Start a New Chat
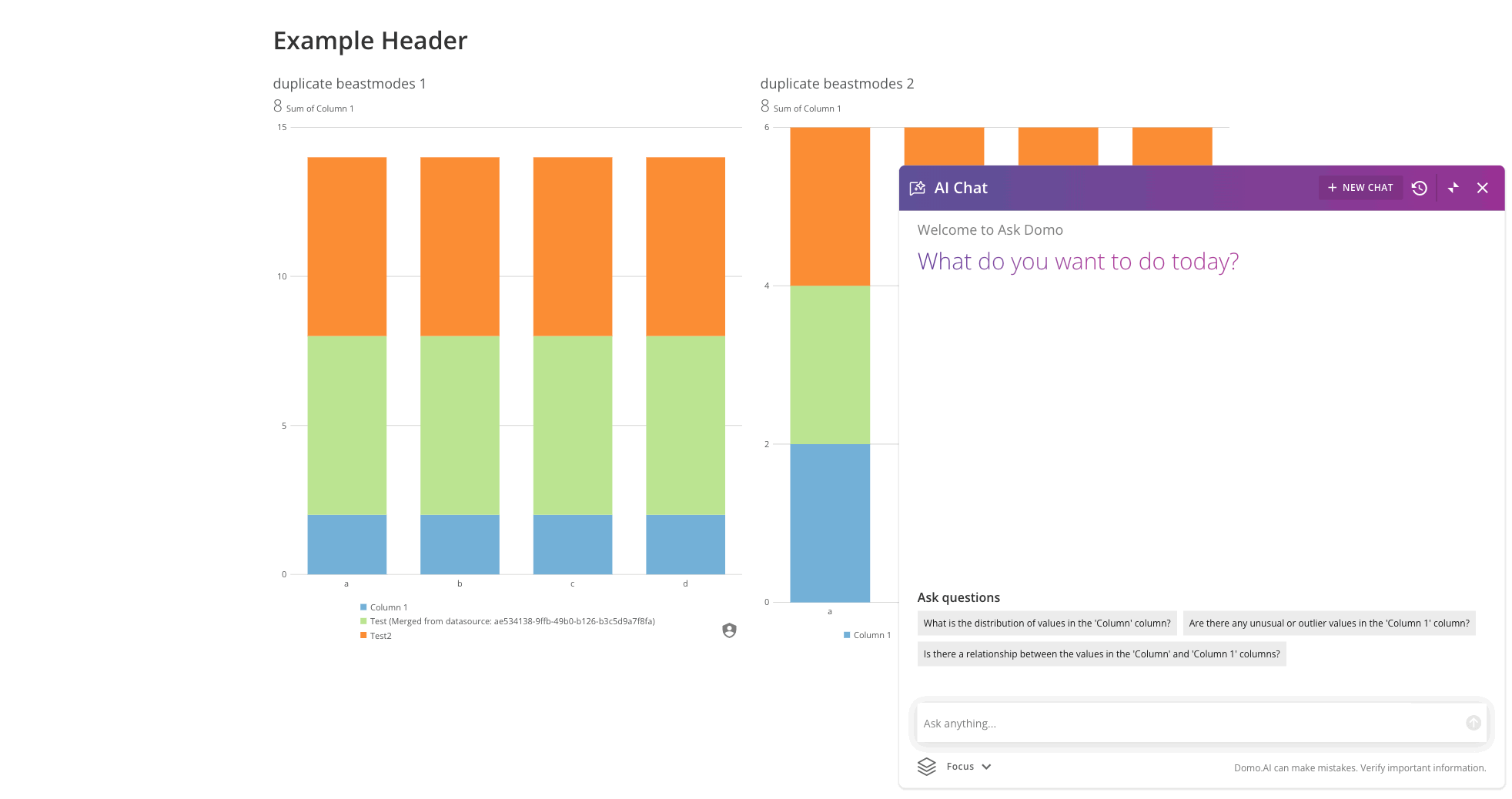Viewport: 1512px width, 799px height. click(1360, 188)
